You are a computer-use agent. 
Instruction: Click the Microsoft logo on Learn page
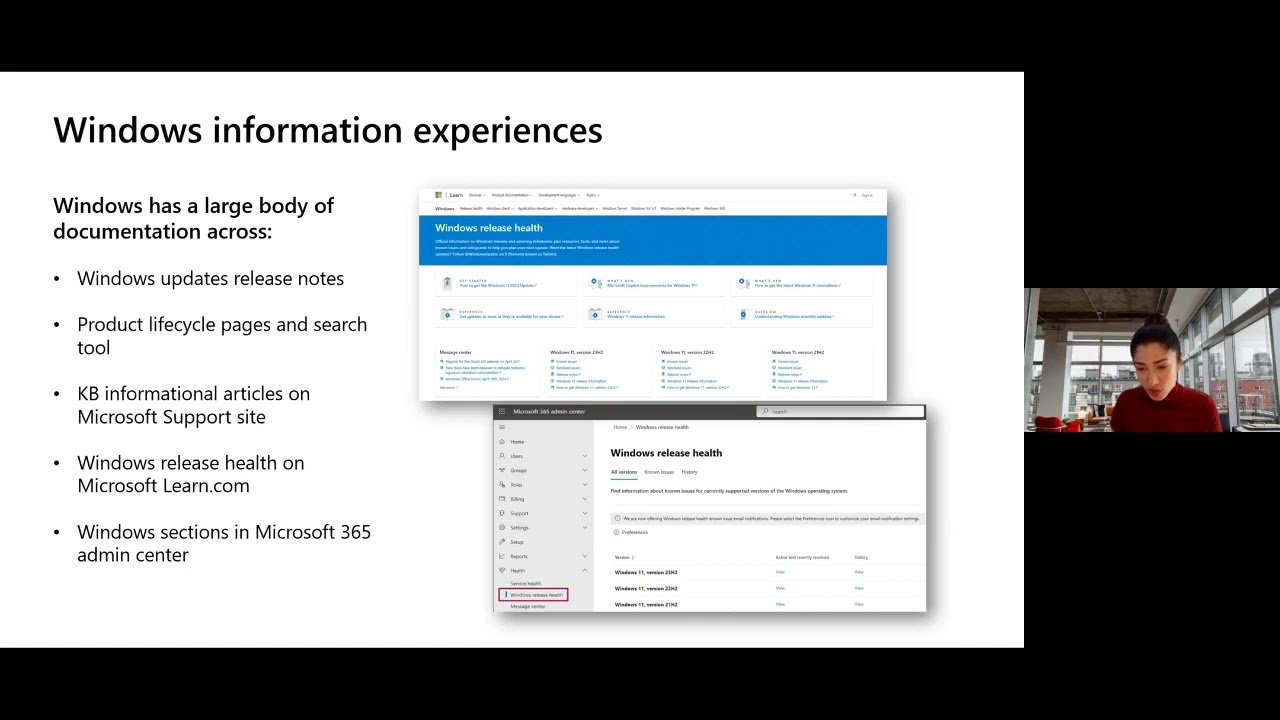[x=438, y=195]
